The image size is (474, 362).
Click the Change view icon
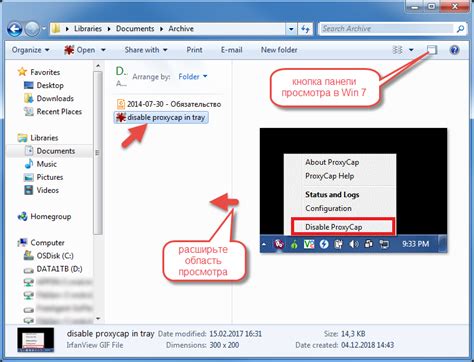point(397,50)
